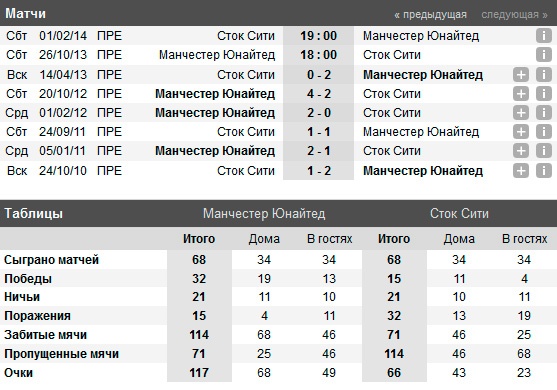Expand plus icon on 24/10/10 match row
This screenshot has height=390, width=557.
pos(521,171)
